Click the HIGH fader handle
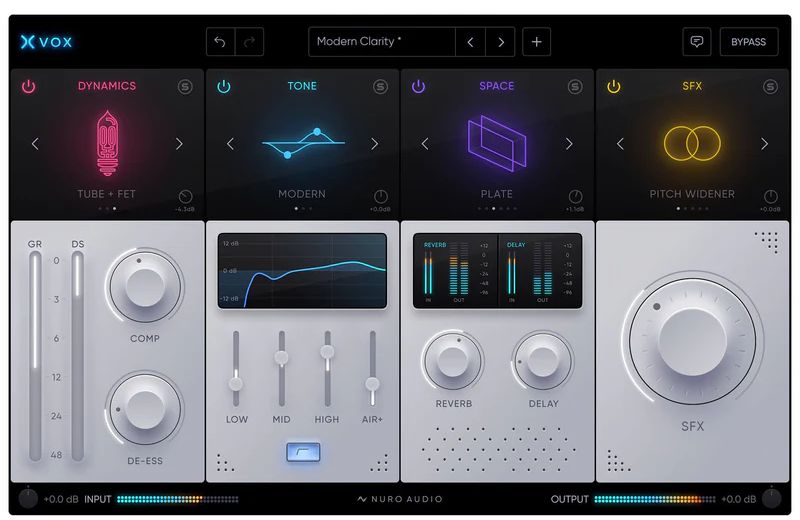This screenshot has height=520, width=800. pos(327,352)
